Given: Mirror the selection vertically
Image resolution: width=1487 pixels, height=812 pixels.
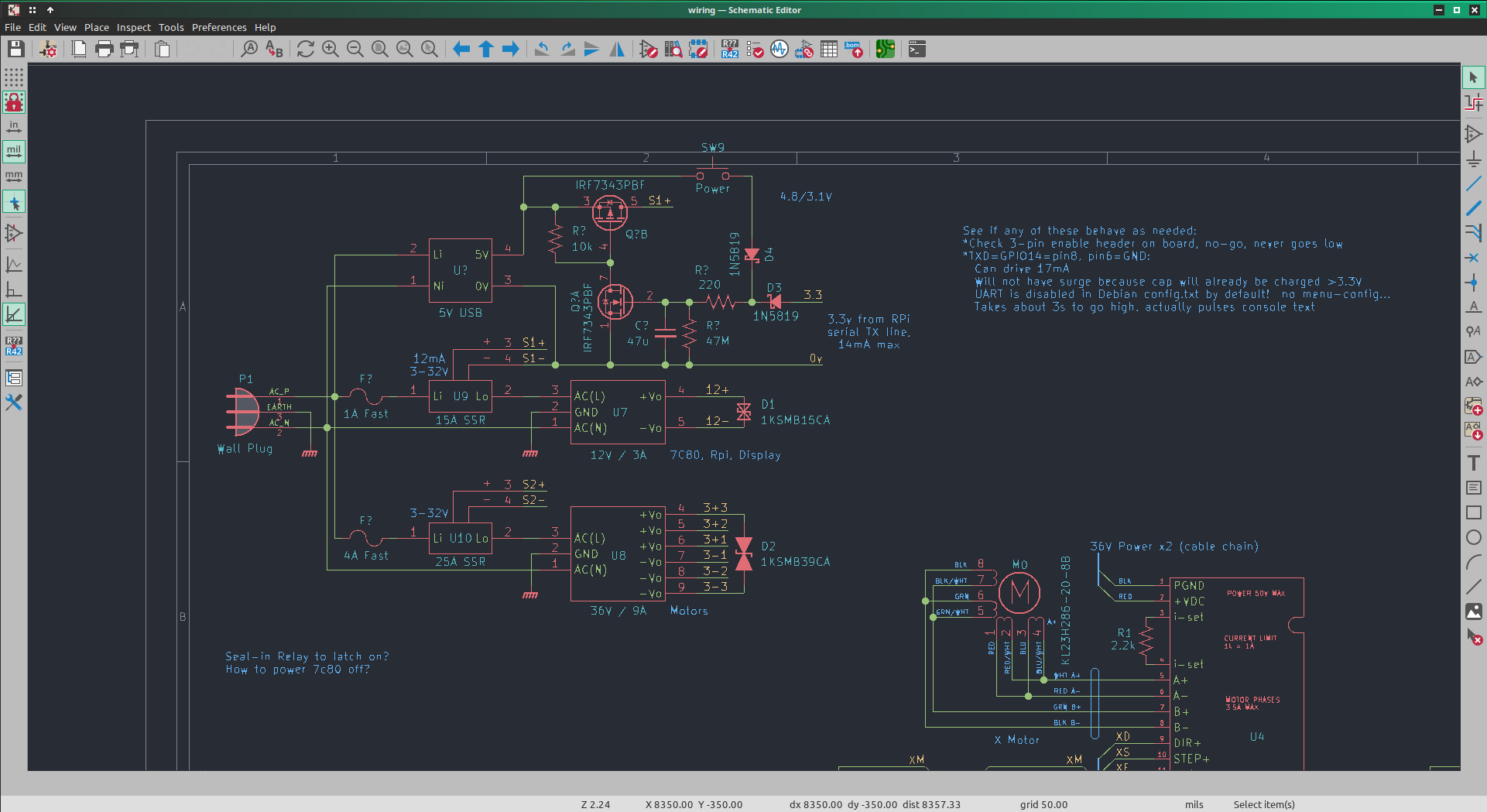Looking at the screenshot, I should click(x=592, y=50).
